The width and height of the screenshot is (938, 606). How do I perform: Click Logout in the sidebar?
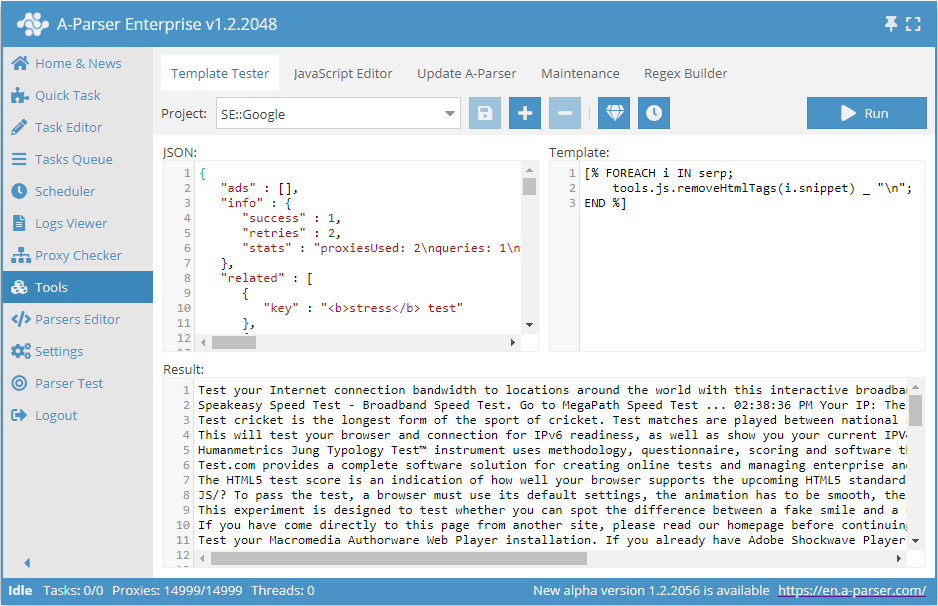(56, 415)
